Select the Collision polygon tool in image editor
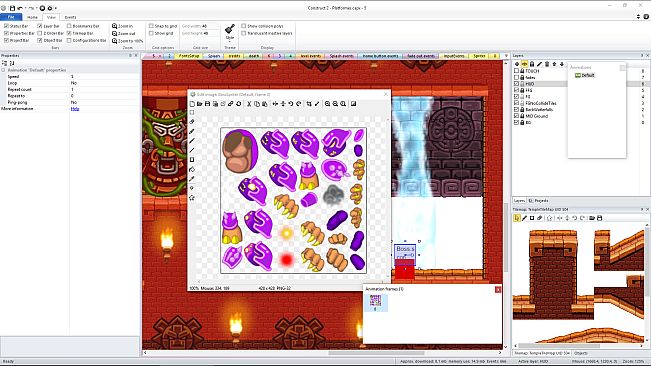Image resolution: width=651 pixels, height=366 pixels. coord(192,198)
